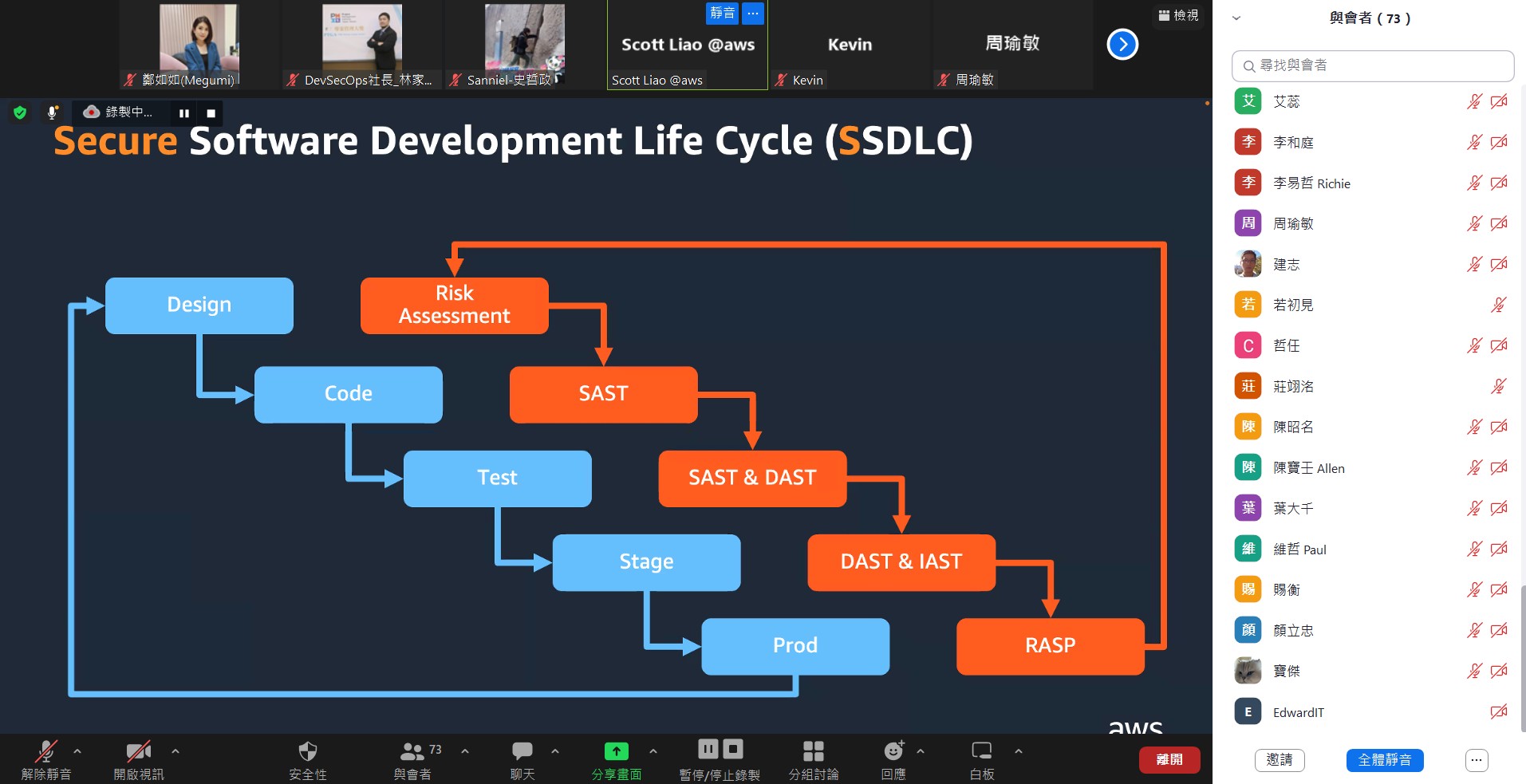
Task: Click the Mute All button
Action: click(1384, 760)
